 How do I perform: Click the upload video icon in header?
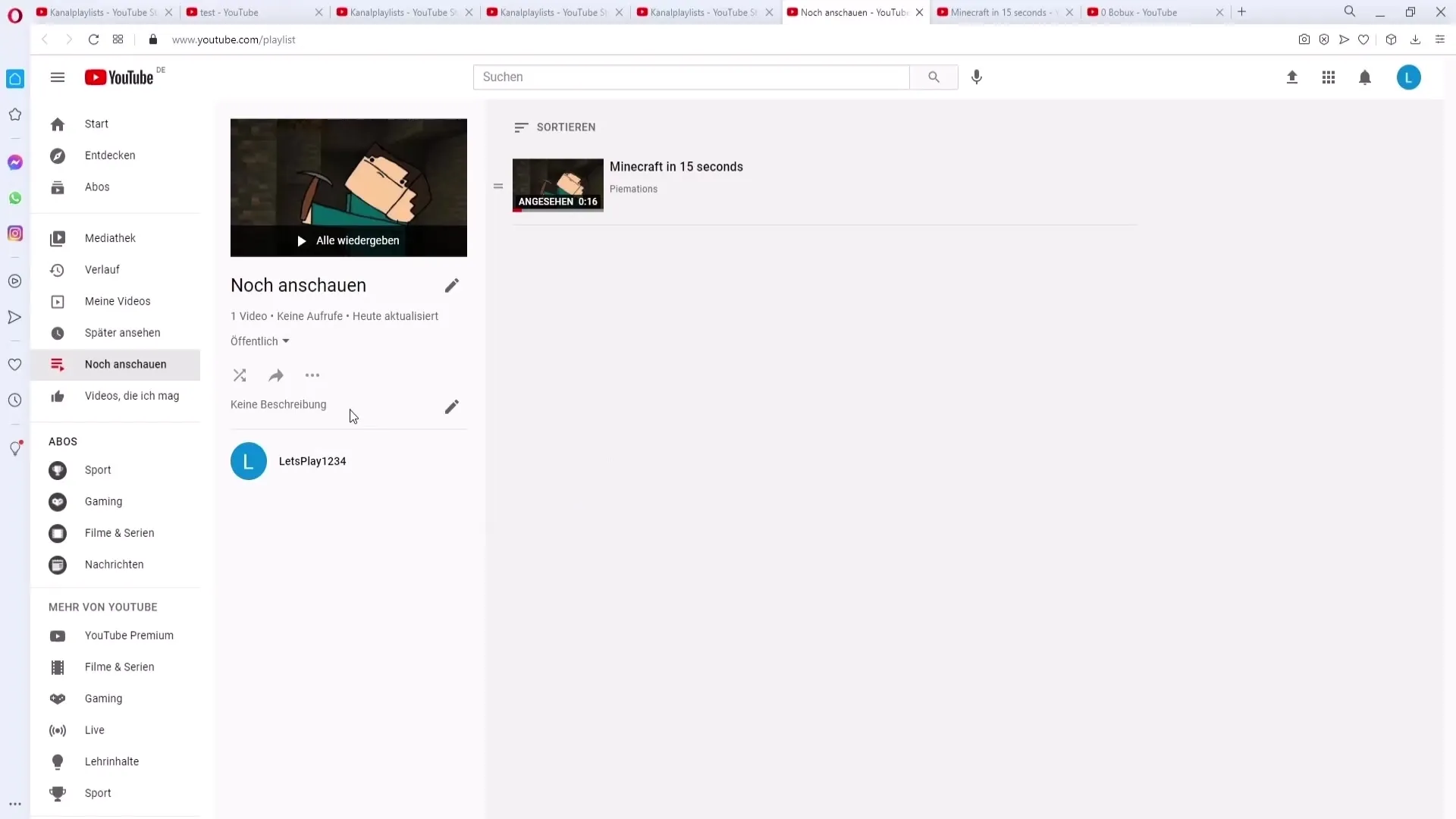coord(1291,77)
